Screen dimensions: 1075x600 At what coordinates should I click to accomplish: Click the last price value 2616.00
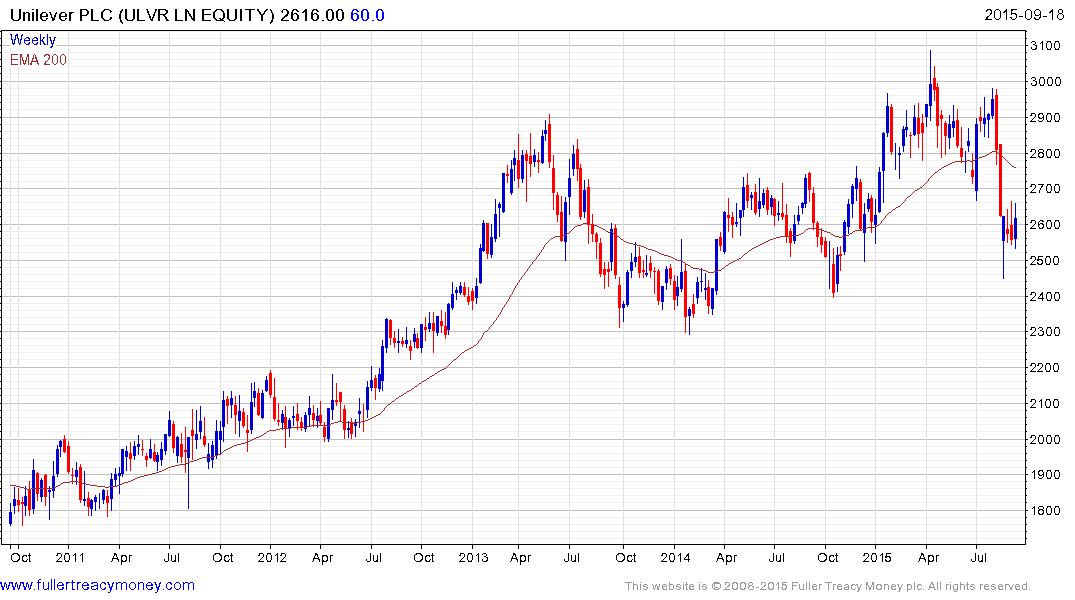click(x=312, y=15)
